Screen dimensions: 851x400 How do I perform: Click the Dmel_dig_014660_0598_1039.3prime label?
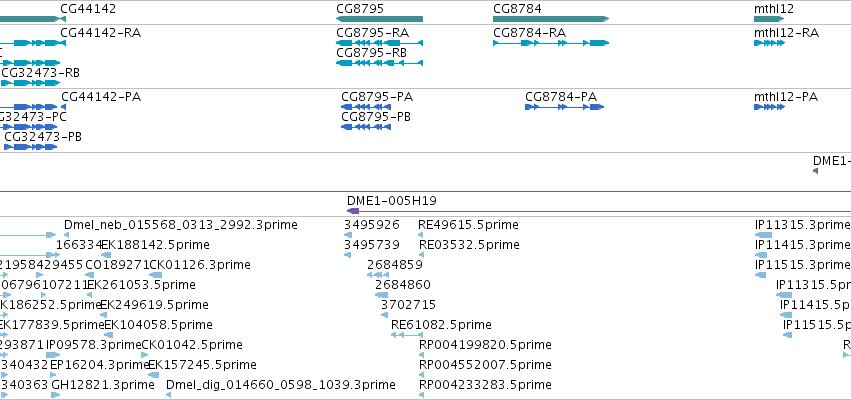pyautogui.click(x=281, y=385)
